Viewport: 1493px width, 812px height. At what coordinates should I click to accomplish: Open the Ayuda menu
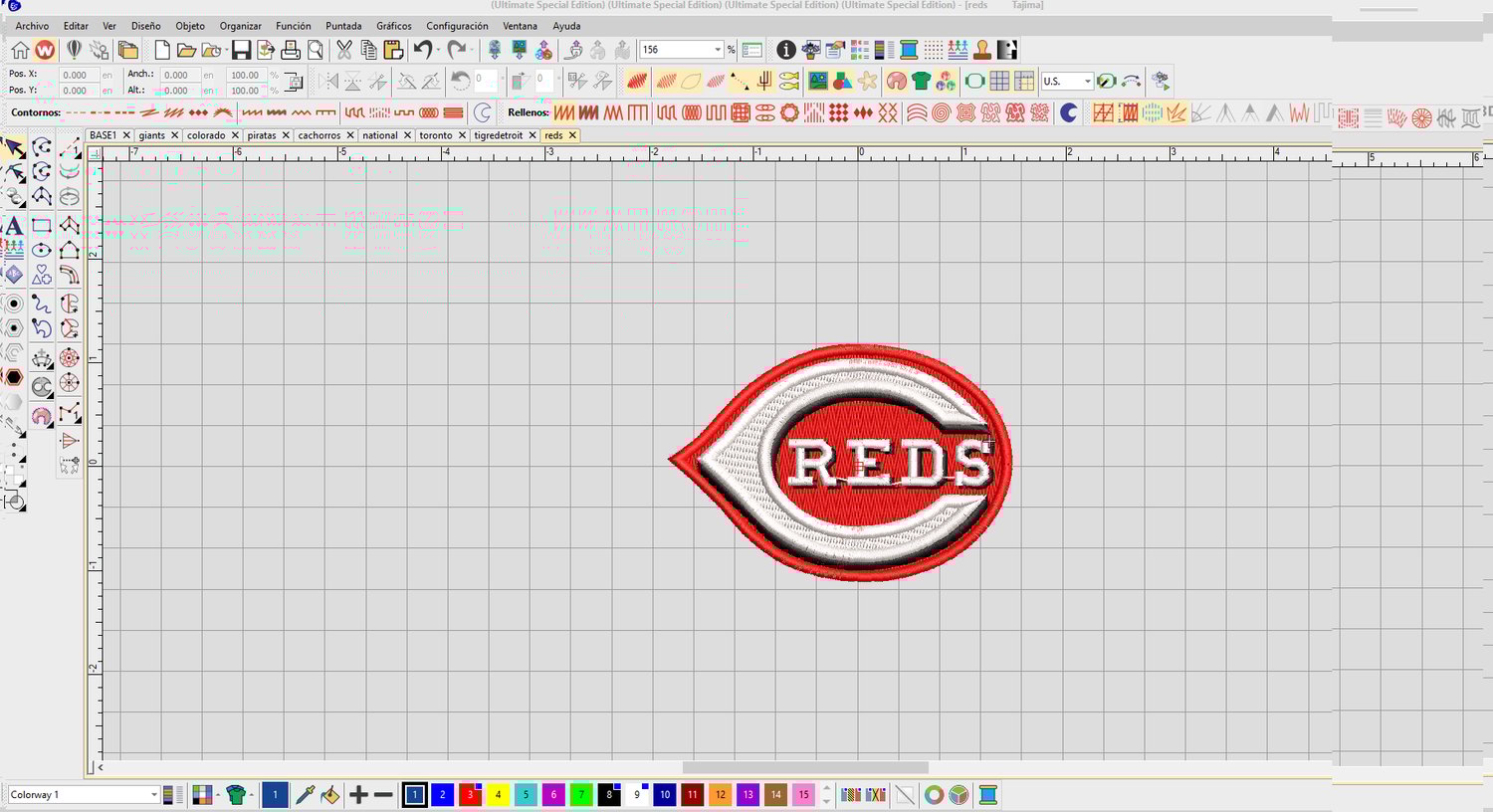coord(566,26)
